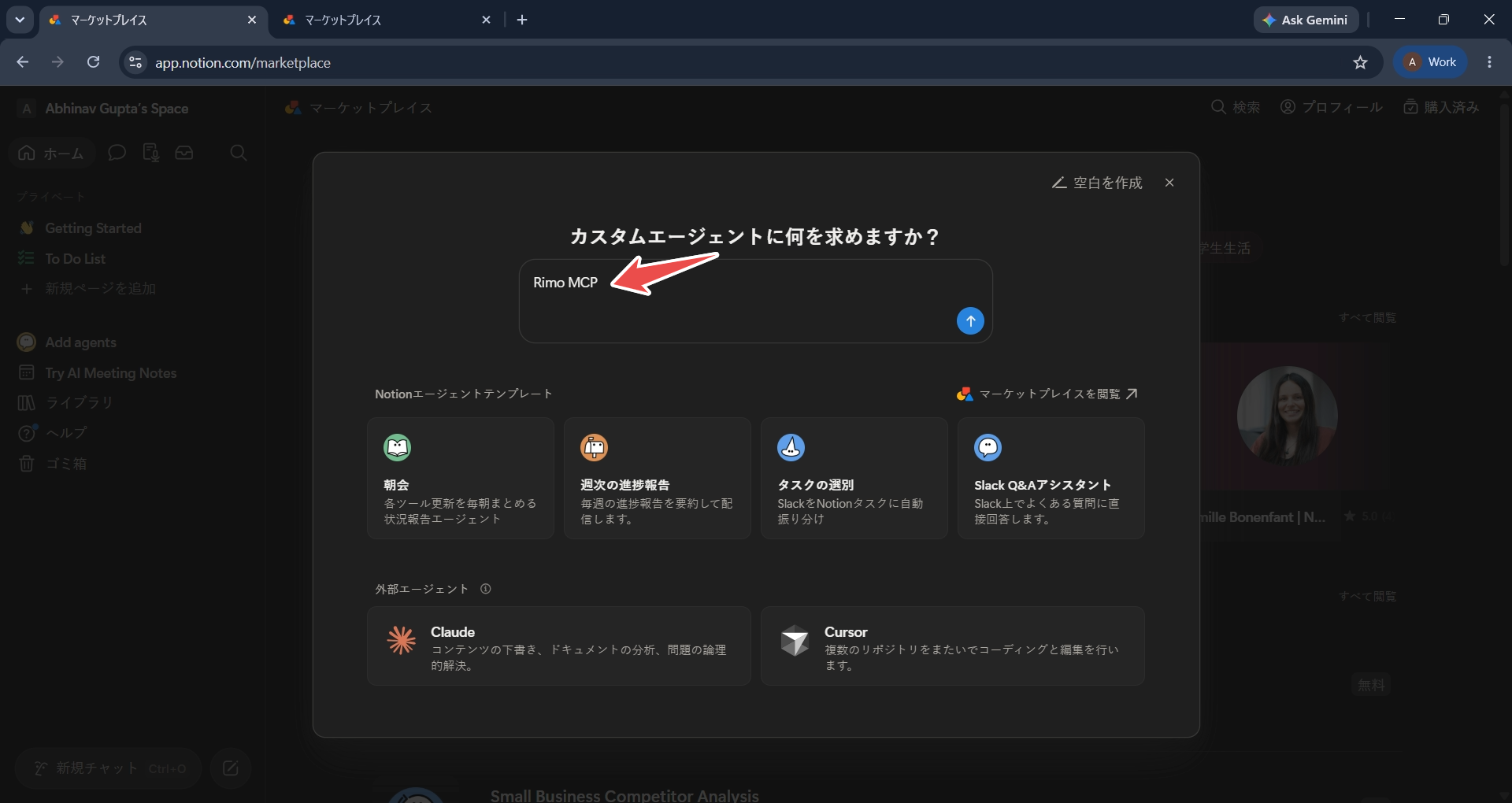1512x803 pixels.
Task: Click the compose edit icon at bottom left
Action: point(231,768)
